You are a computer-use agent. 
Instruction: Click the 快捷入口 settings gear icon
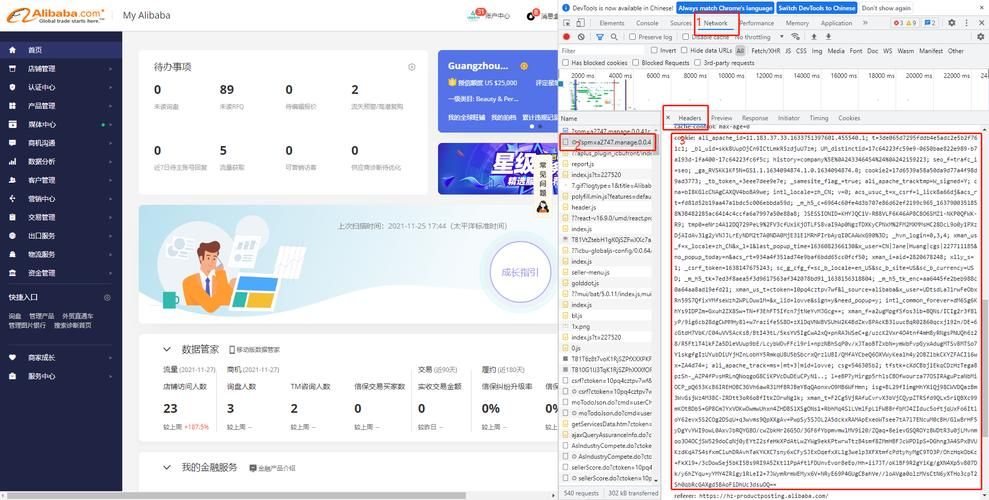[107, 297]
